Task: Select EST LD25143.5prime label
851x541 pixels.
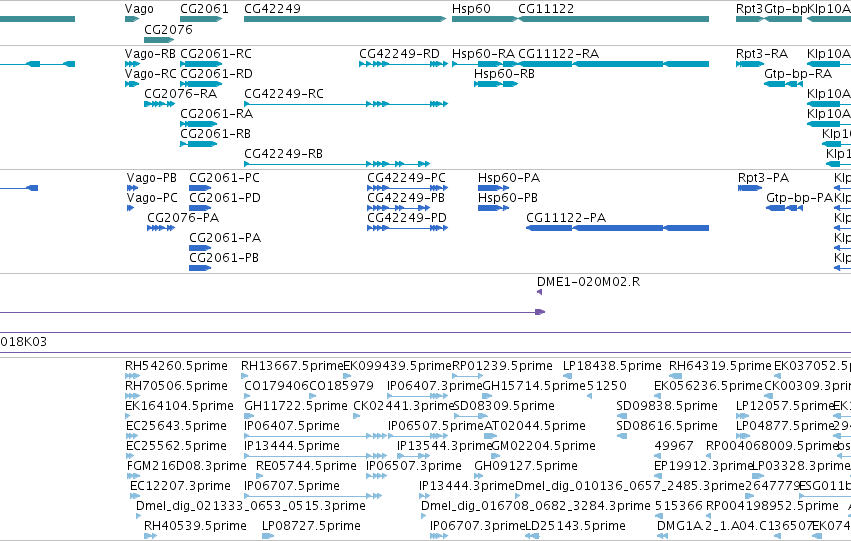Action: pyautogui.click(x=576, y=526)
